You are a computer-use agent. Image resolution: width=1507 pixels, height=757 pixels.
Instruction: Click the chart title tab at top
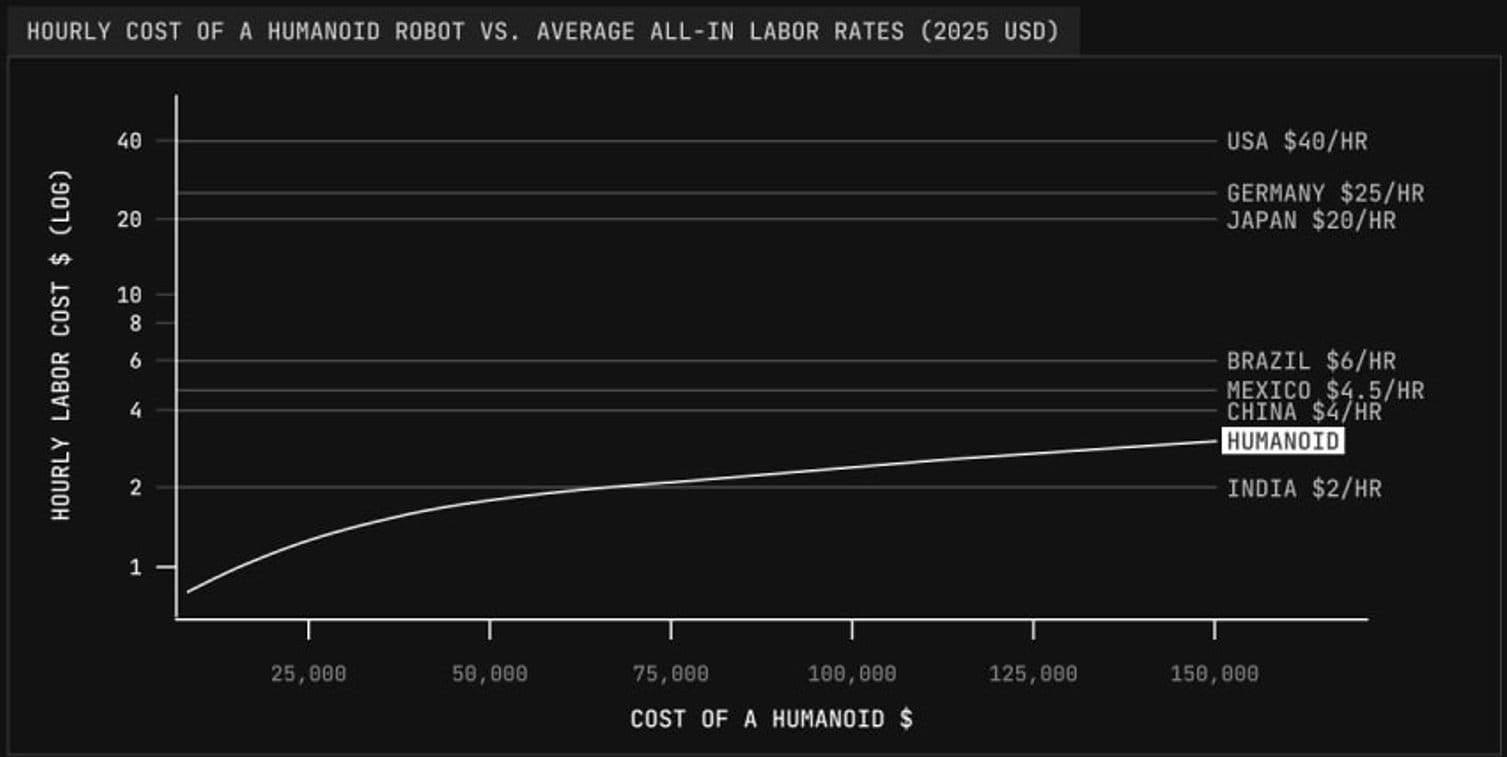(541, 31)
